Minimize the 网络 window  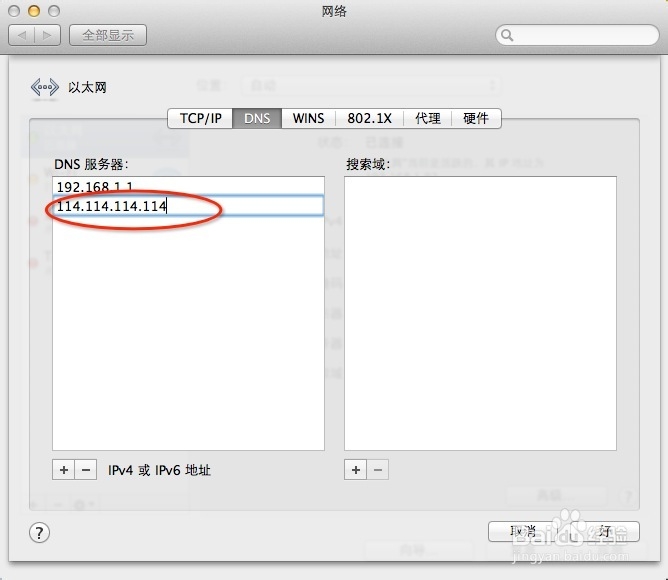pos(34,11)
